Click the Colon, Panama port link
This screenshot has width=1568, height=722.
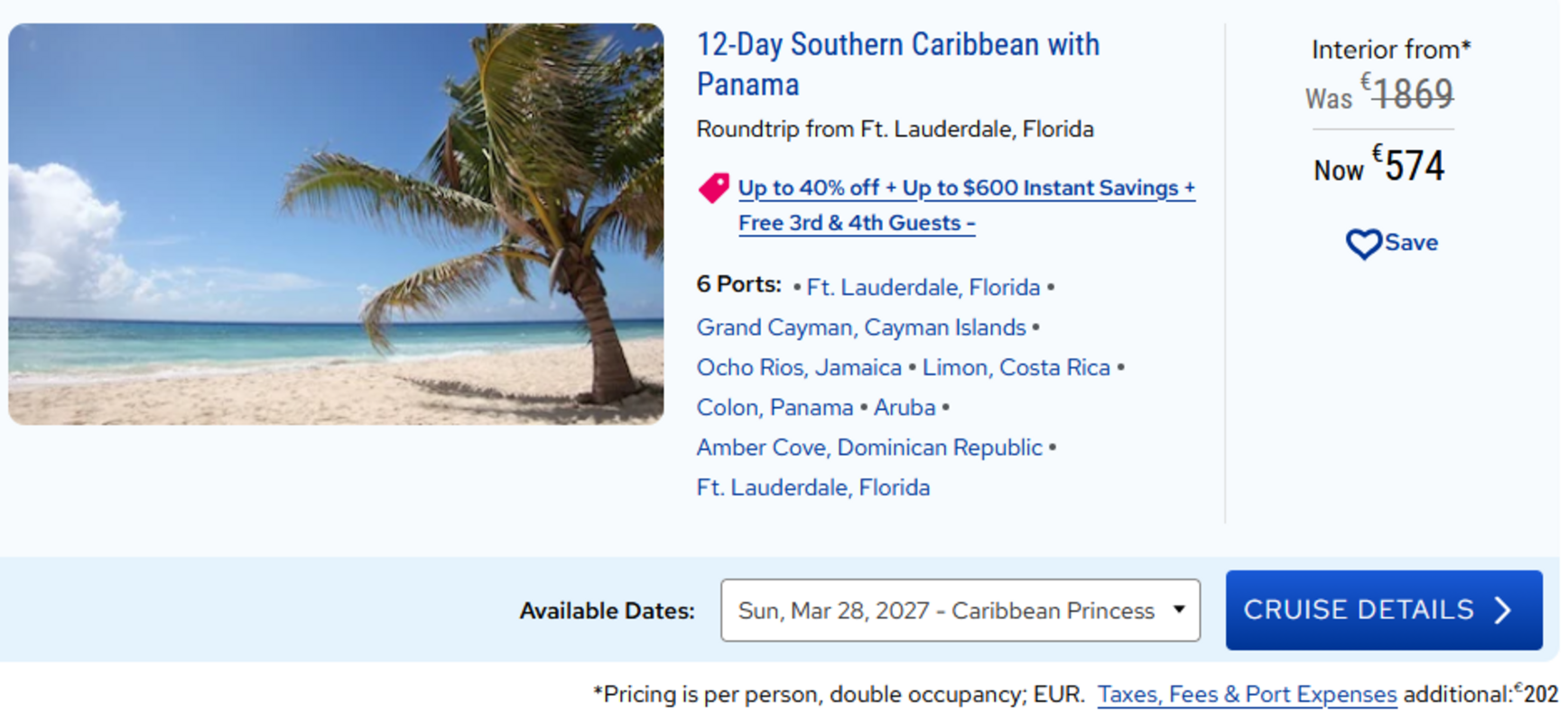coord(775,408)
